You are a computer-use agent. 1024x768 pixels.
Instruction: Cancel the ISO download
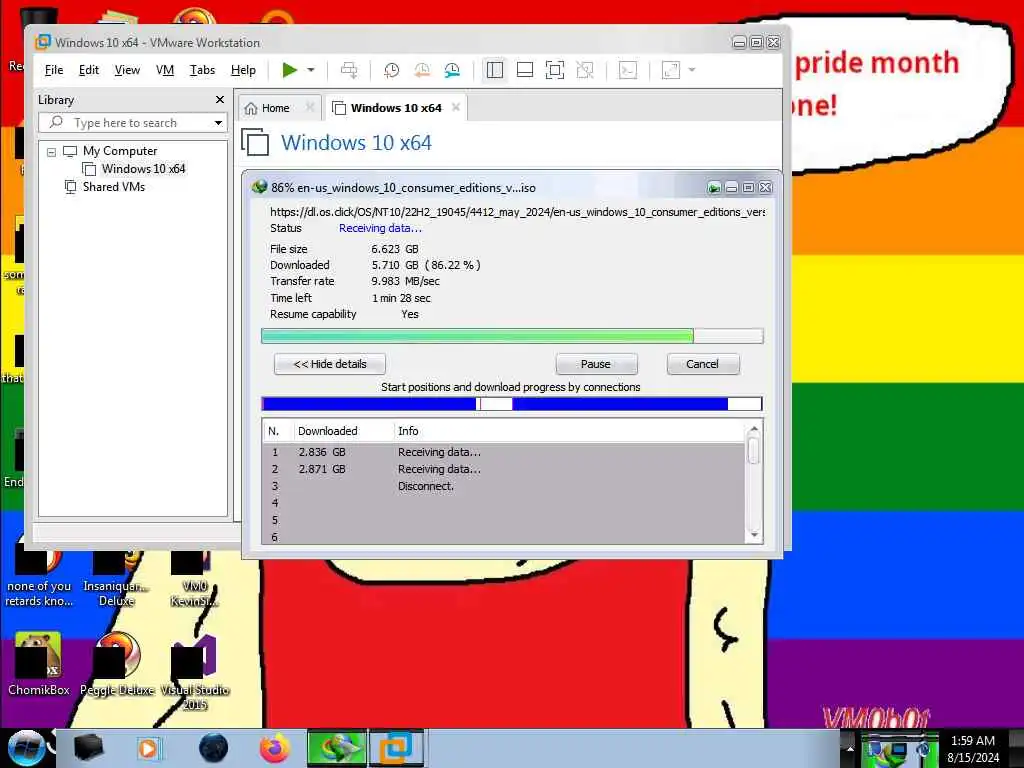[703, 364]
